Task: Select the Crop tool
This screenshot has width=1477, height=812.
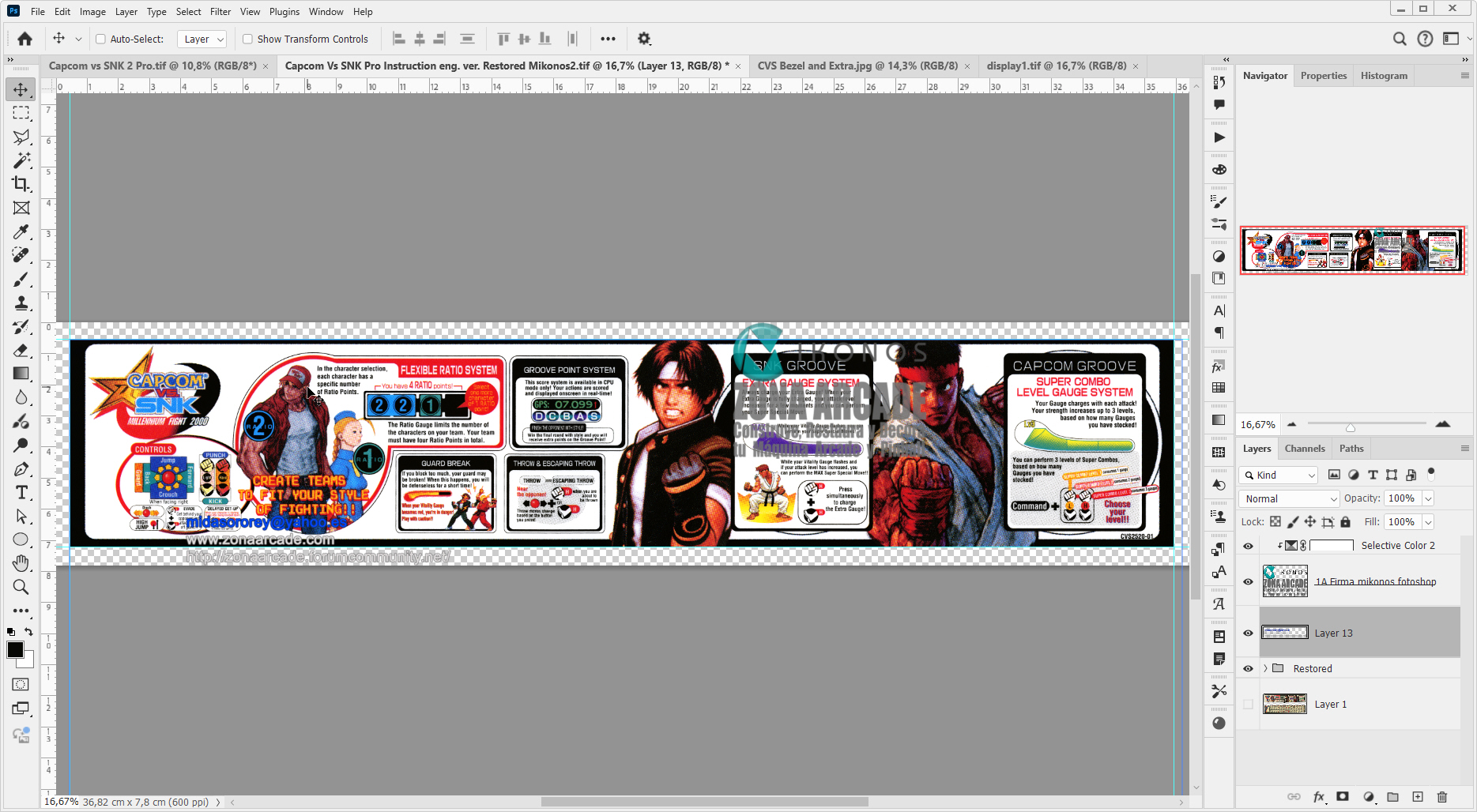Action: point(21,184)
